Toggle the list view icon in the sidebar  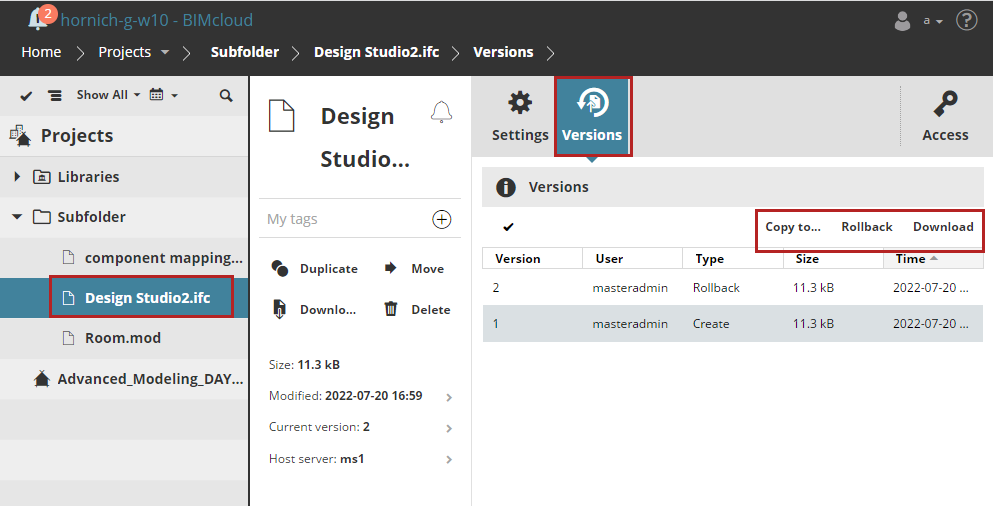tap(55, 95)
